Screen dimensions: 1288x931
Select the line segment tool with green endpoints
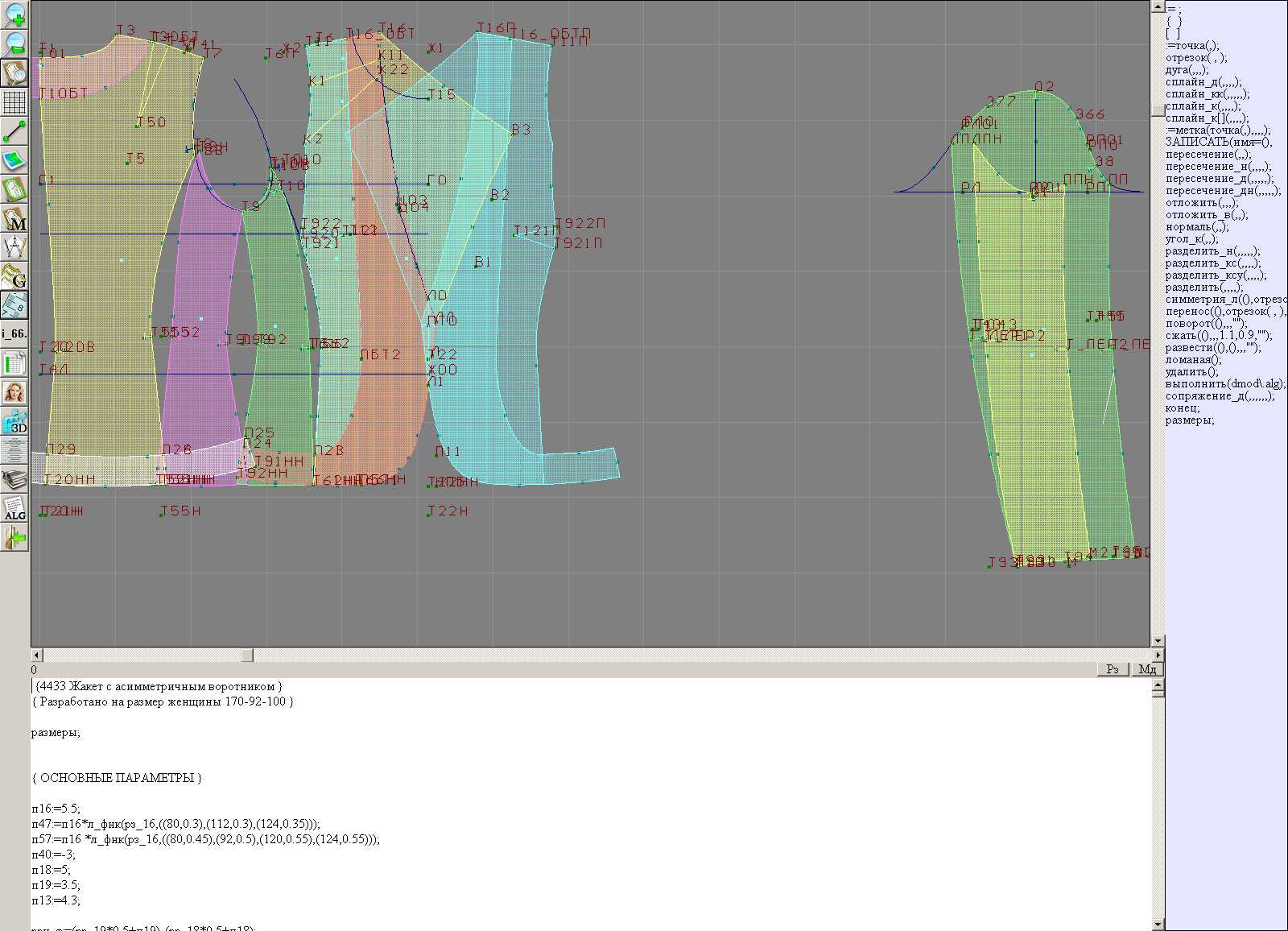14,131
